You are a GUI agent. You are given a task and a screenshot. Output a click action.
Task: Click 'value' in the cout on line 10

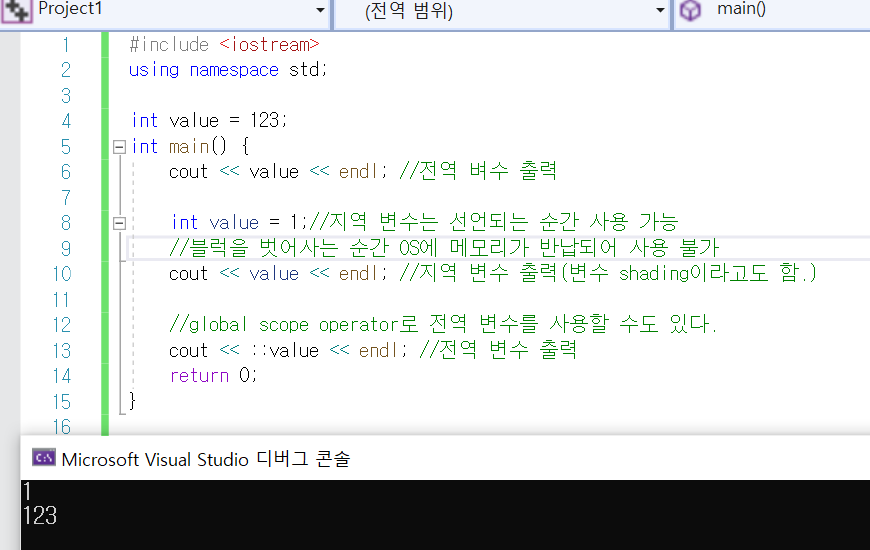tap(274, 274)
